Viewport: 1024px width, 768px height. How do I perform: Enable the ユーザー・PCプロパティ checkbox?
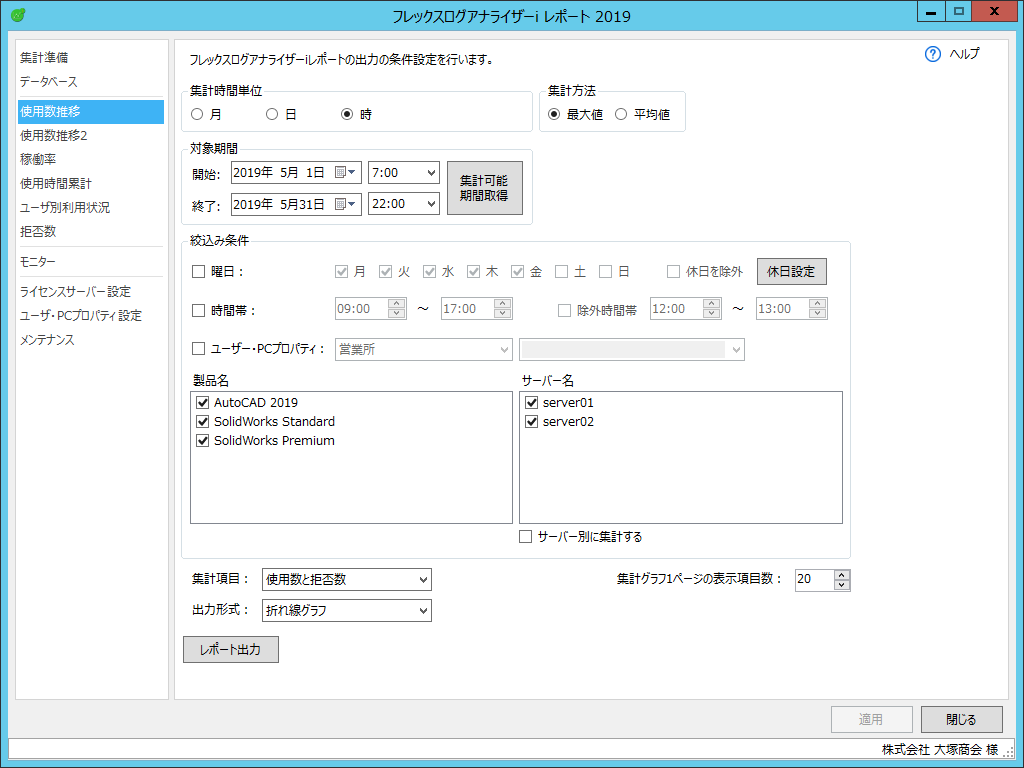199,349
